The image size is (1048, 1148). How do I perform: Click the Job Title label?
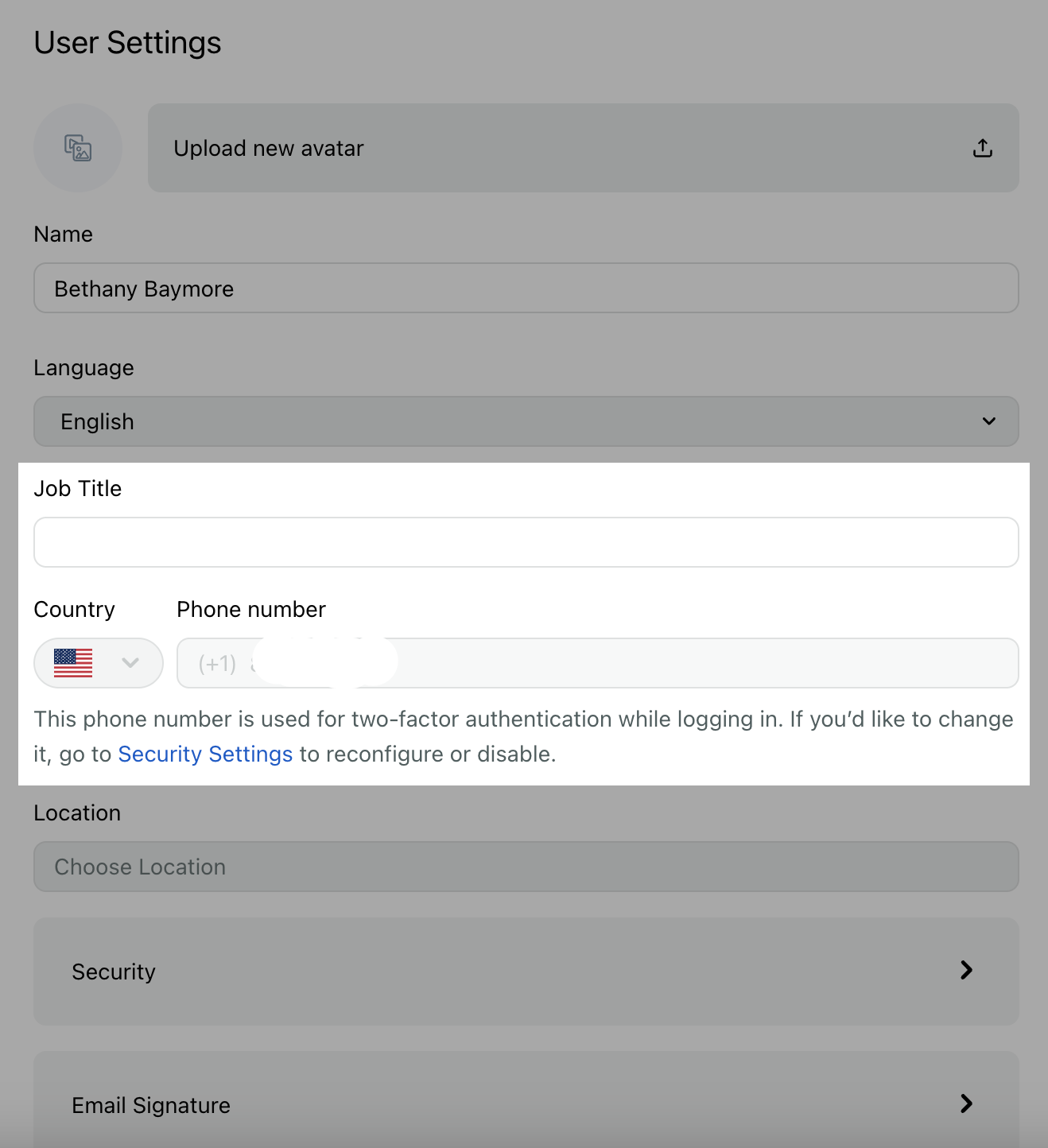point(78,488)
